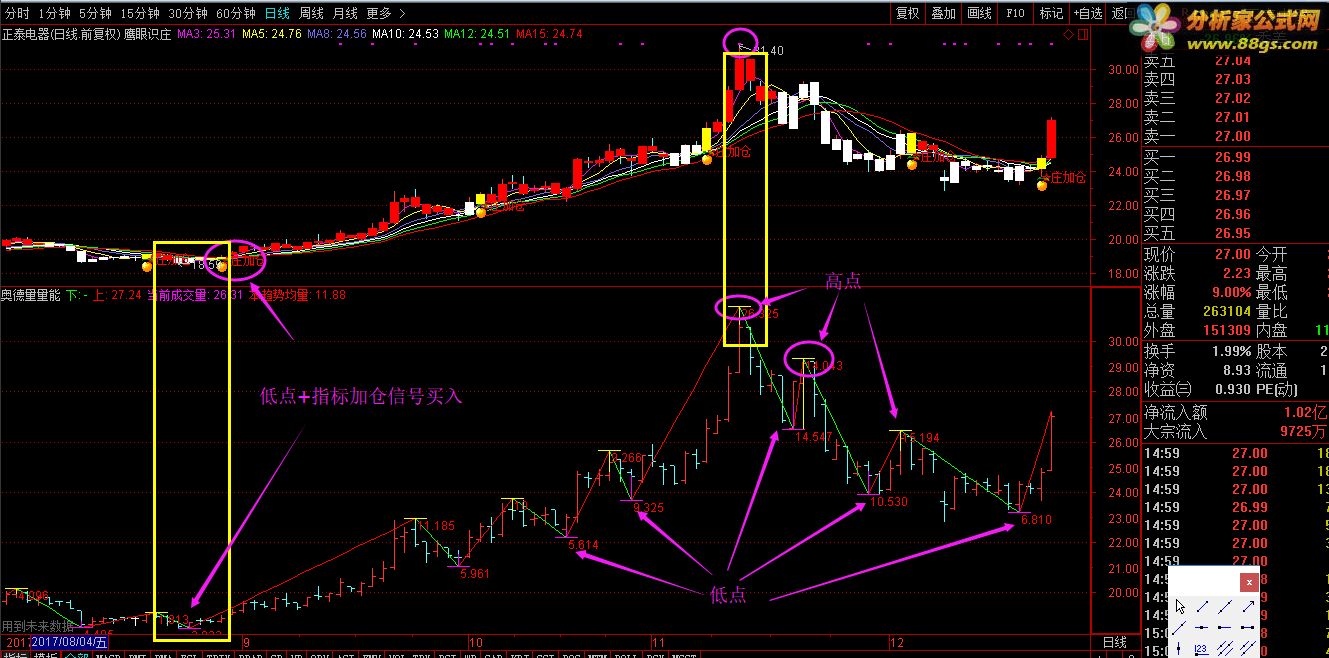Select the 日线 daily chart tab
This screenshot has width=1329, height=658.
(277, 13)
